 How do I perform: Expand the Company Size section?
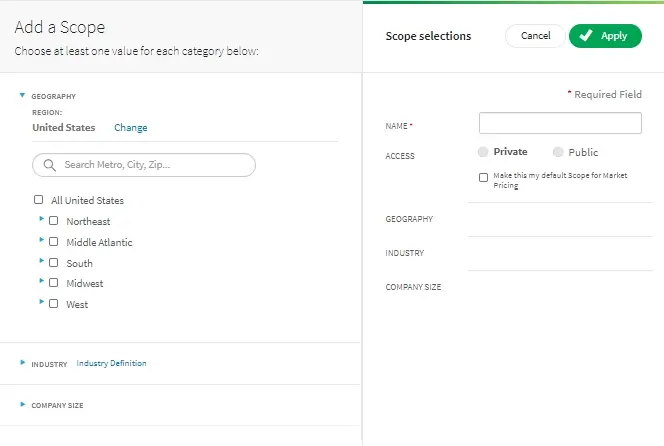tap(22, 405)
